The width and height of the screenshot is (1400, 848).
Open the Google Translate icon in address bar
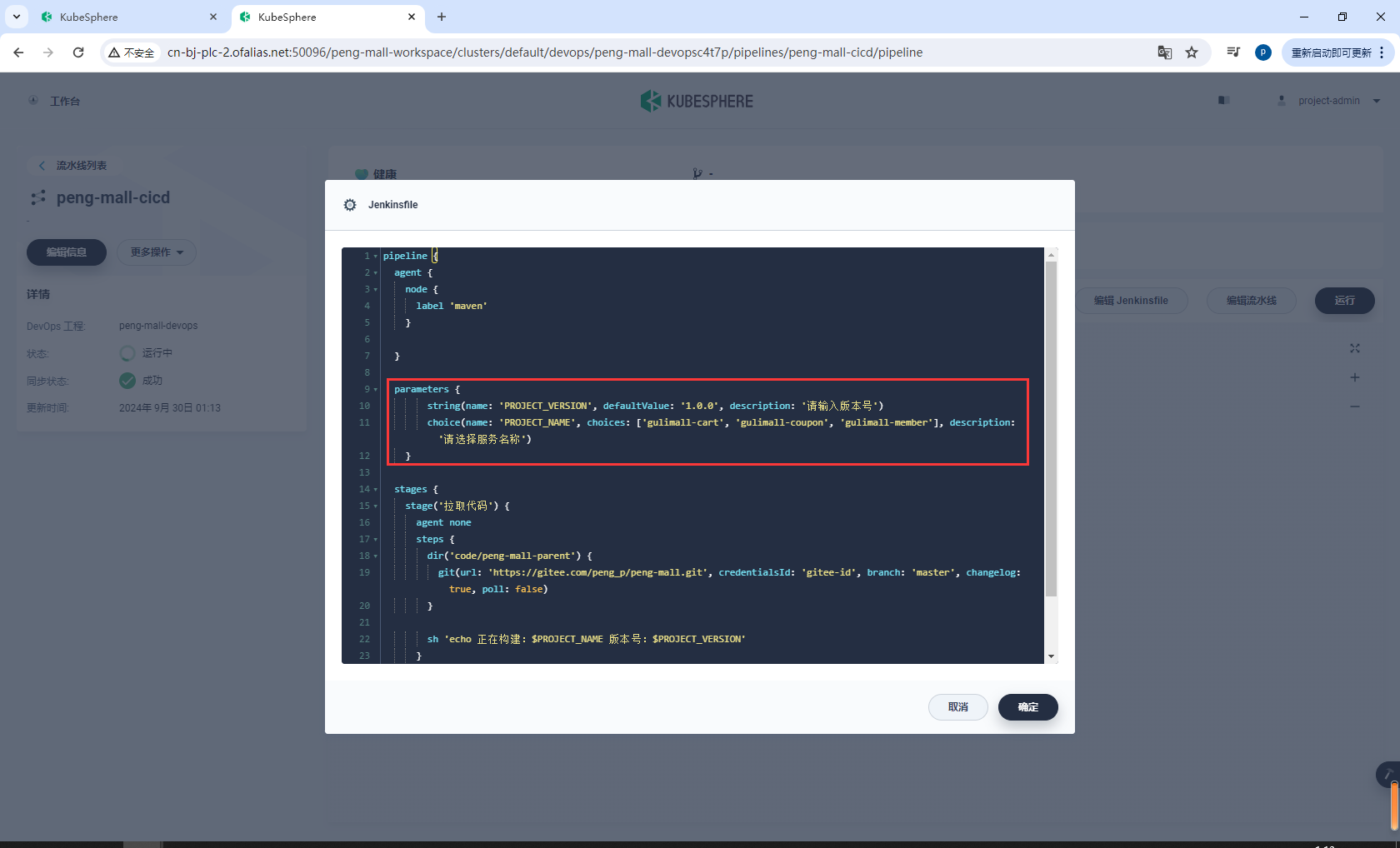tap(1165, 52)
